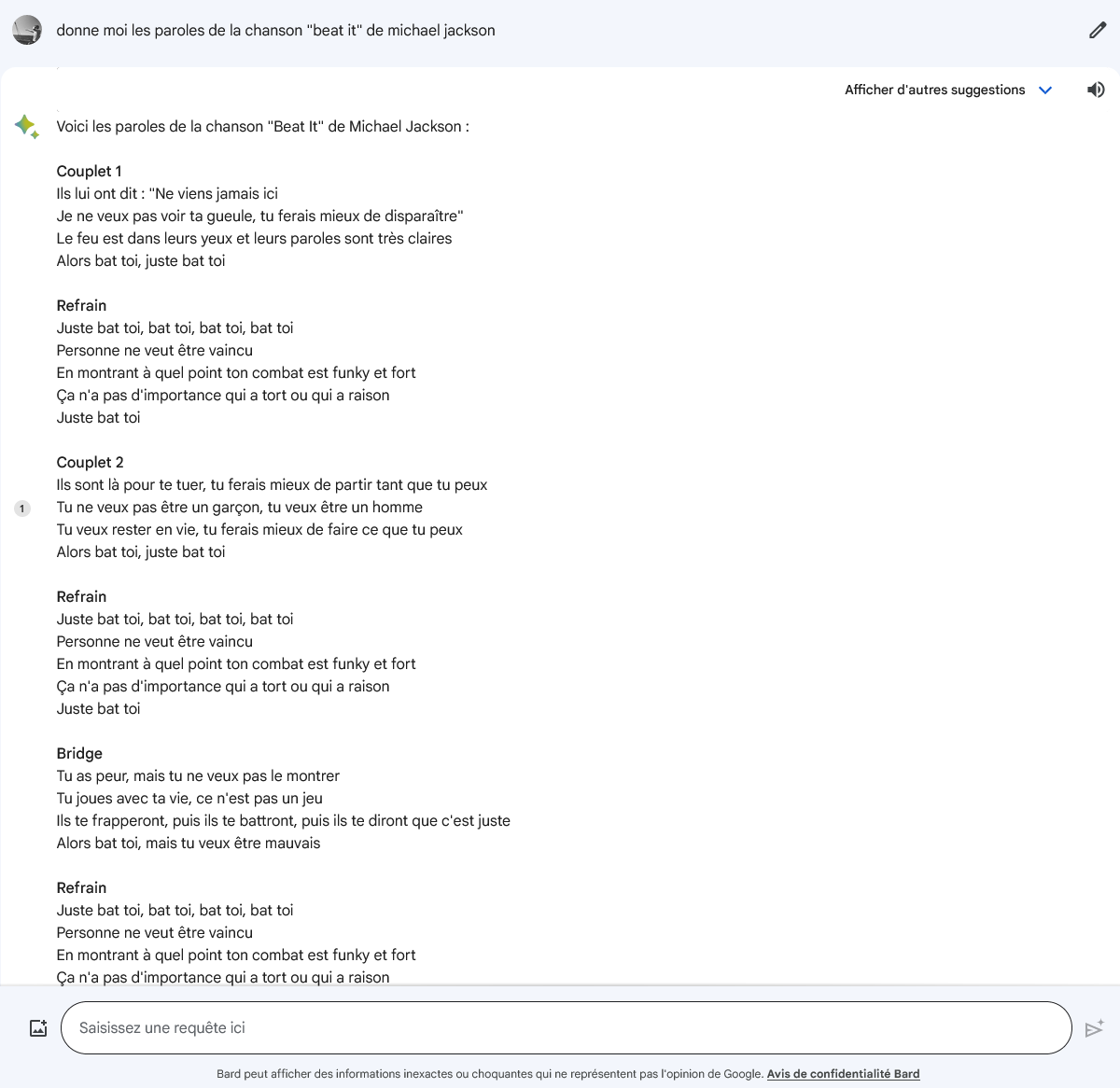Image resolution: width=1120 pixels, height=1088 pixels.
Task: Open citation badge number 1
Action: [x=22, y=509]
